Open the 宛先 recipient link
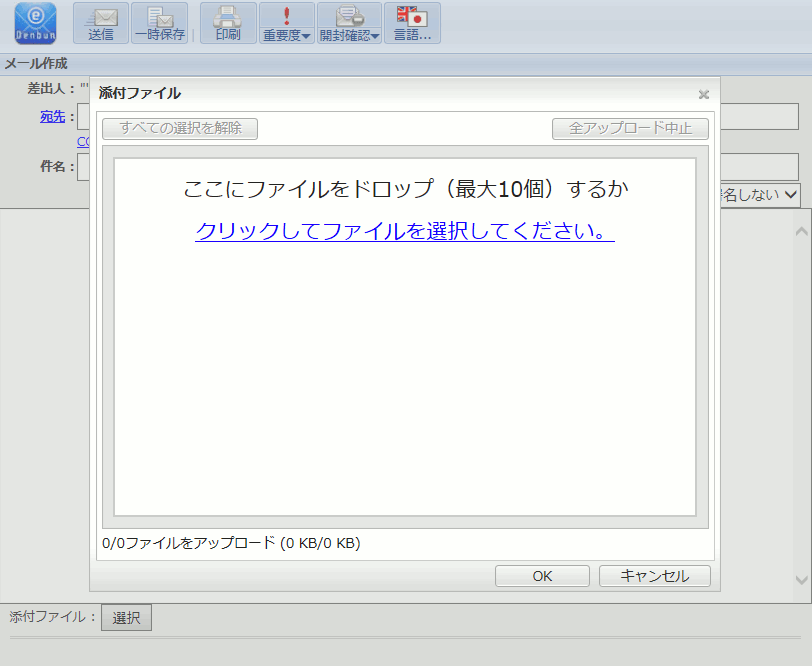This screenshot has height=666, width=812. 52,117
